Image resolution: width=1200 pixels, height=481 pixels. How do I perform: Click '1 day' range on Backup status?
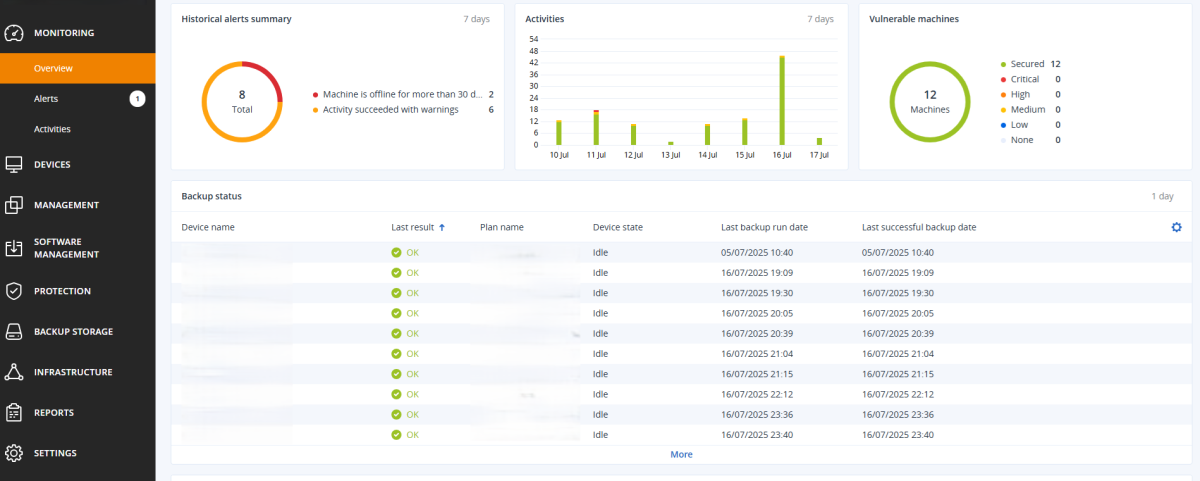click(1162, 196)
